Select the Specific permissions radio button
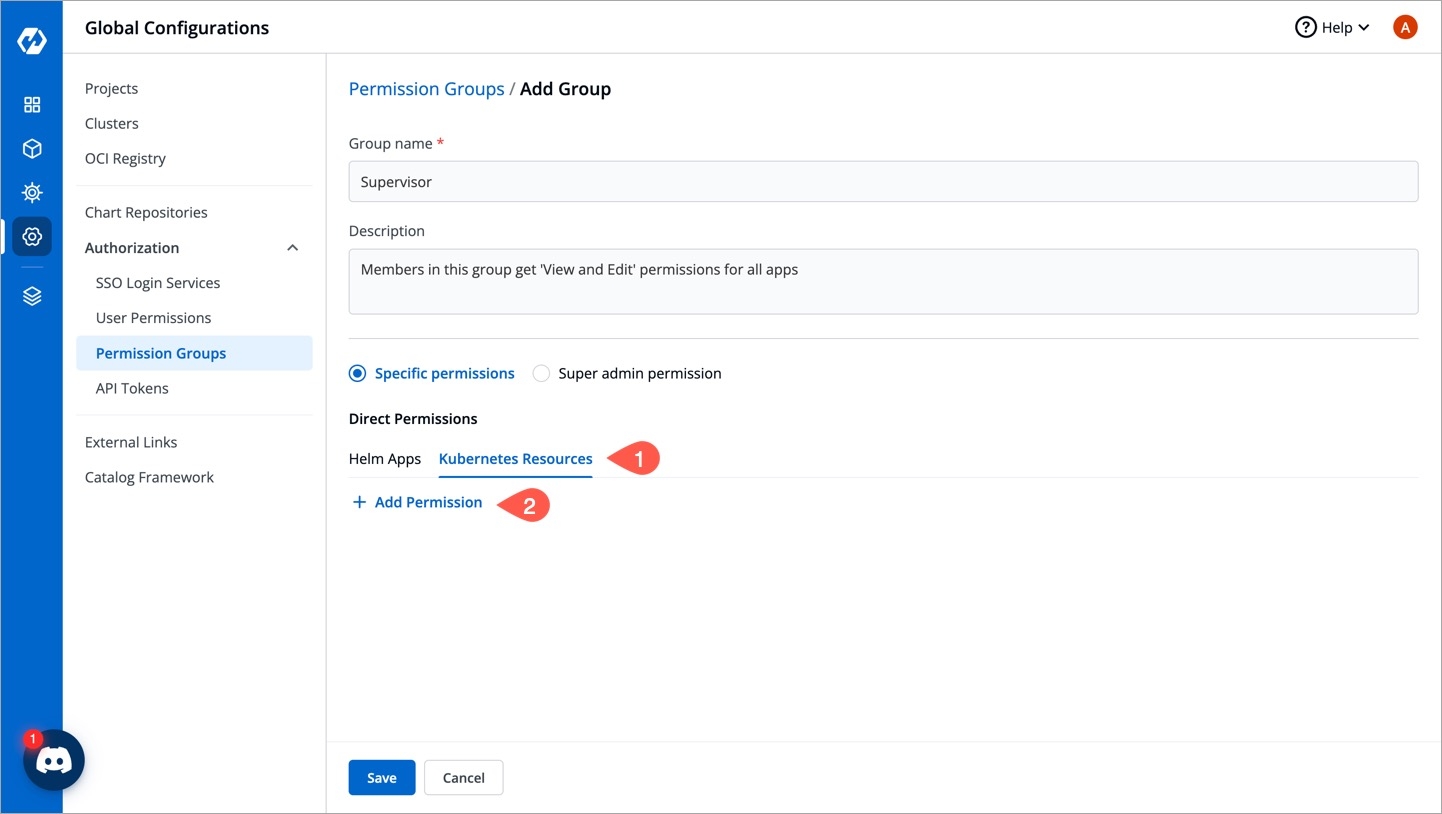Viewport: 1442px width, 814px height. [x=357, y=374]
